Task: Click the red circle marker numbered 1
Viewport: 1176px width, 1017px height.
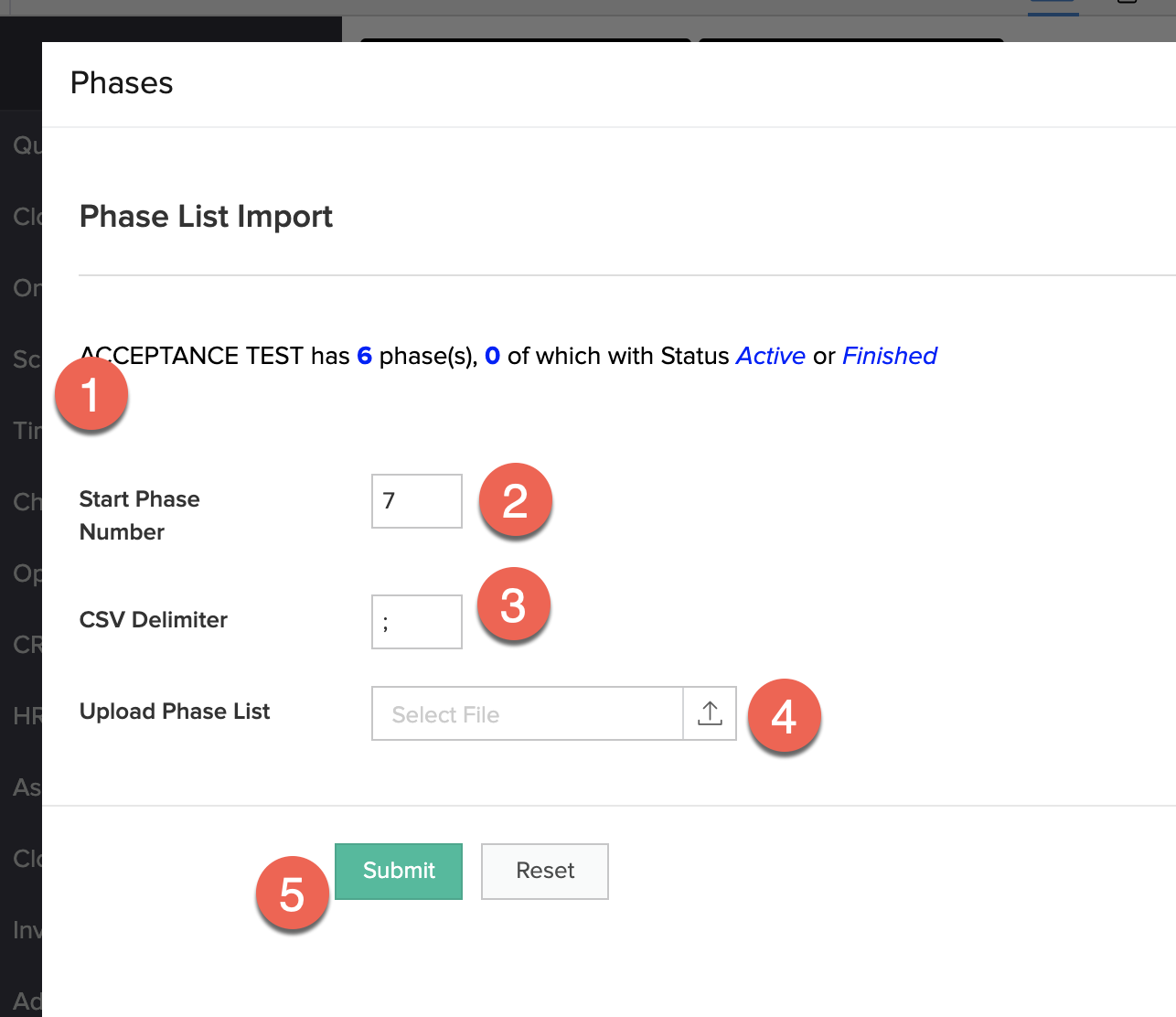Action: [91, 395]
